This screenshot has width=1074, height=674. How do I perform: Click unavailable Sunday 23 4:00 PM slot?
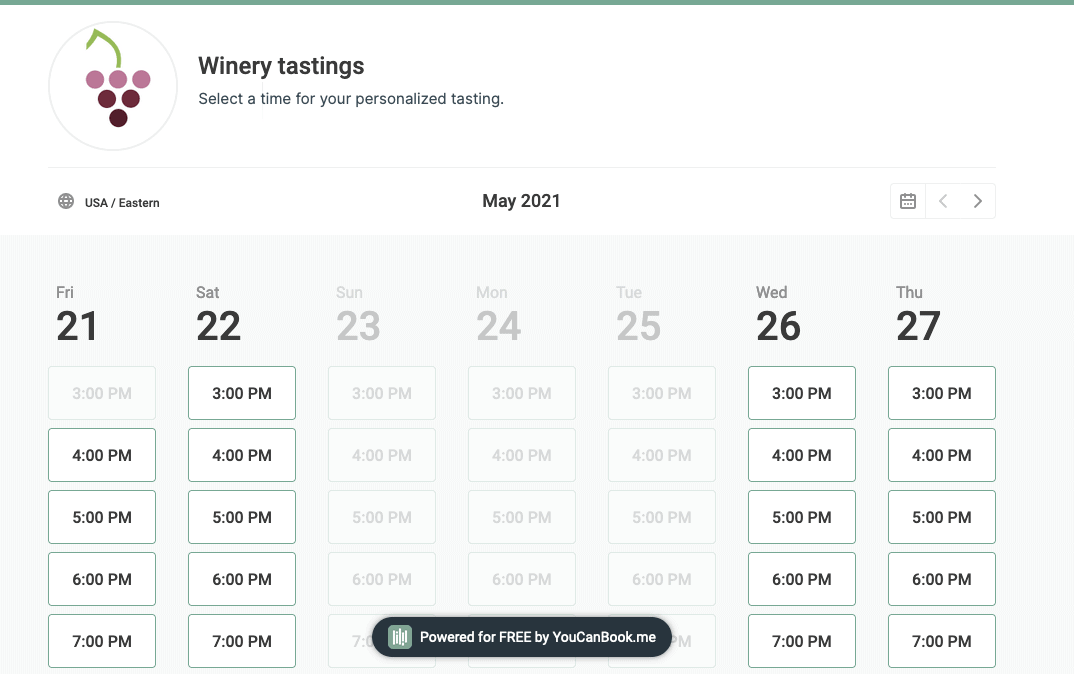tap(382, 455)
